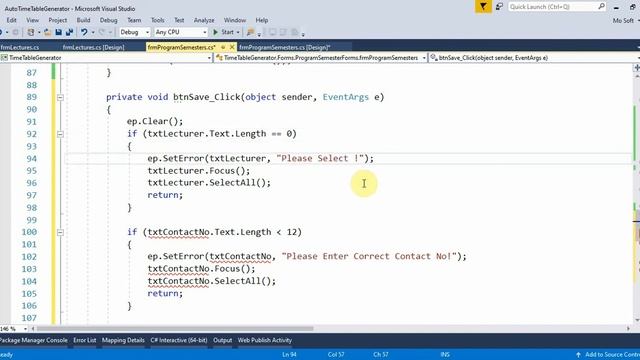Switch to the frmLectures.cs [Design] tab
Image resolution: width=640 pixels, height=360 pixels.
[93, 47]
